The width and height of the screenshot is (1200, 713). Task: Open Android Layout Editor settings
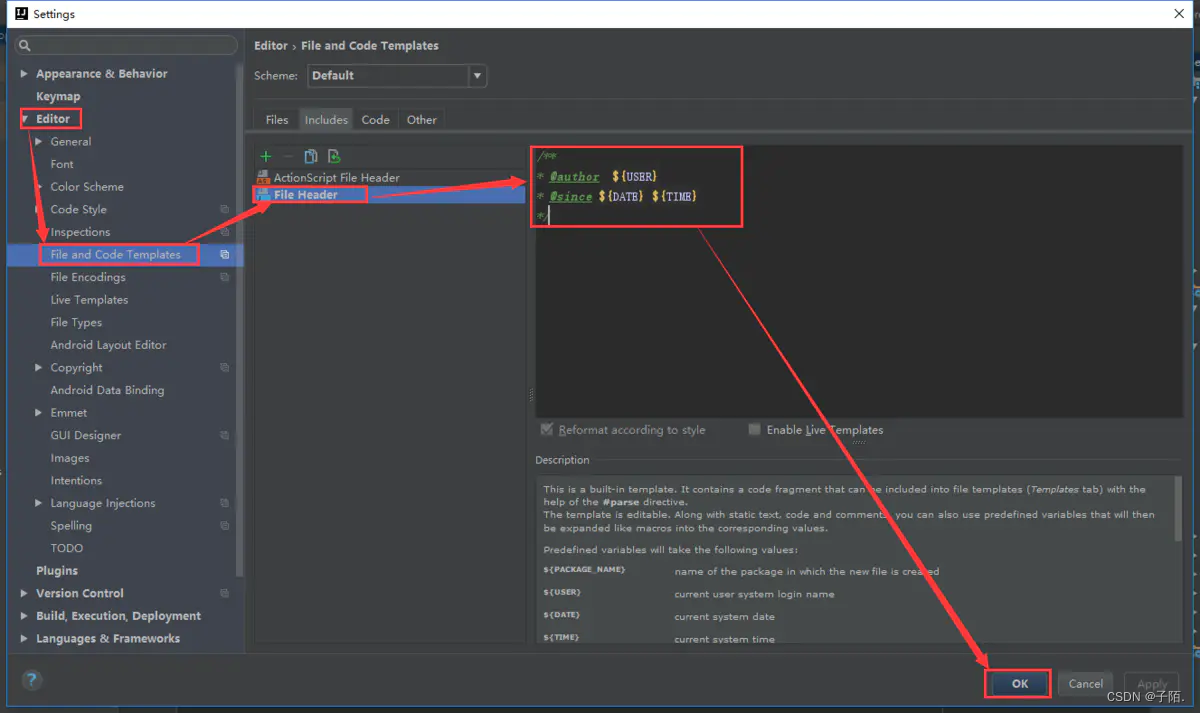point(108,345)
